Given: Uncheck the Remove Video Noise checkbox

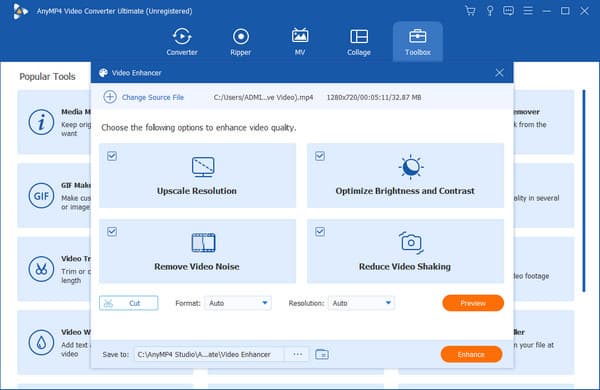Looking at the screenshot, I should [112, 232].
